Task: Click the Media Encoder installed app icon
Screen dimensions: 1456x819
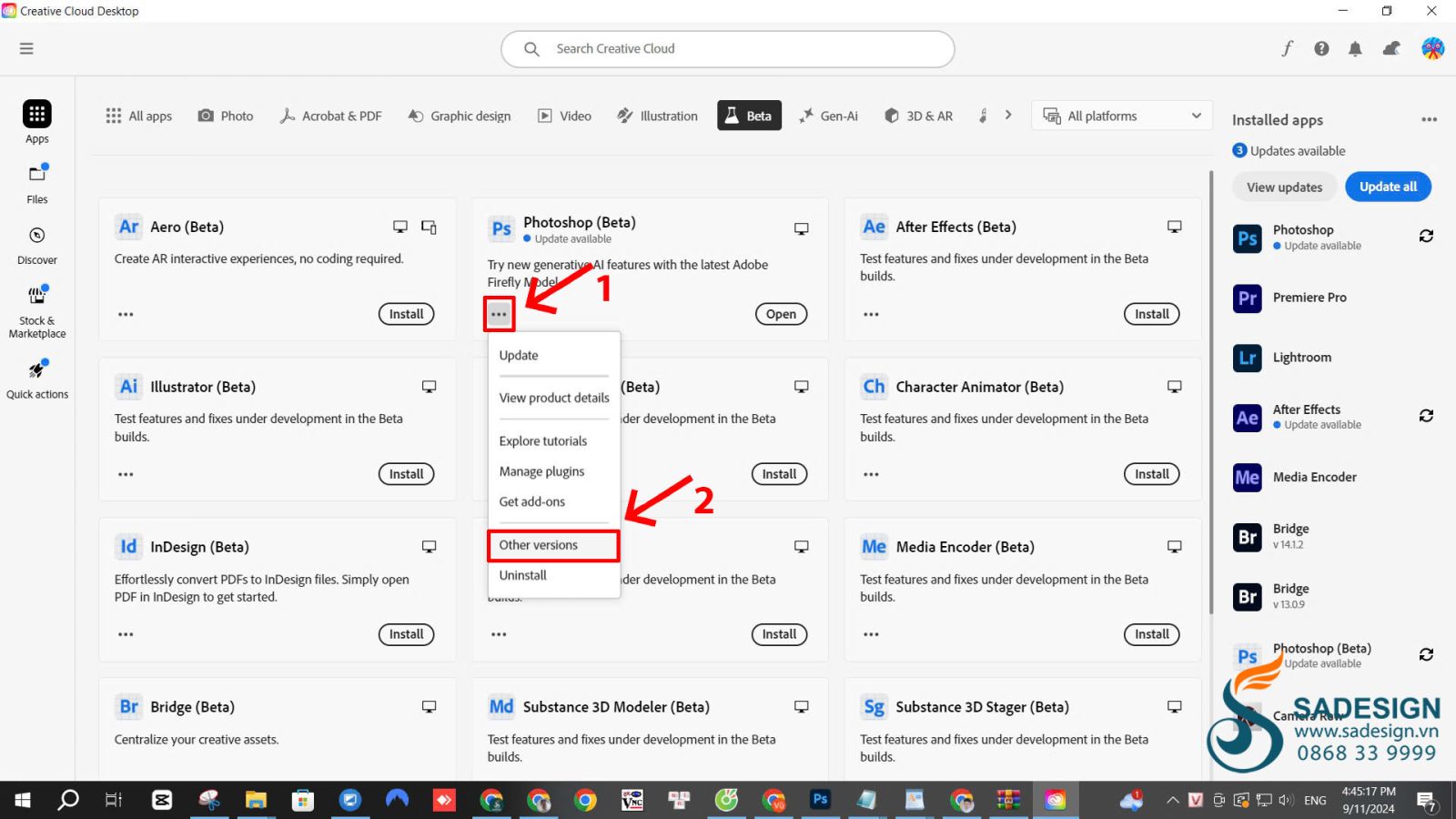Action: [x=1248, y=477]
